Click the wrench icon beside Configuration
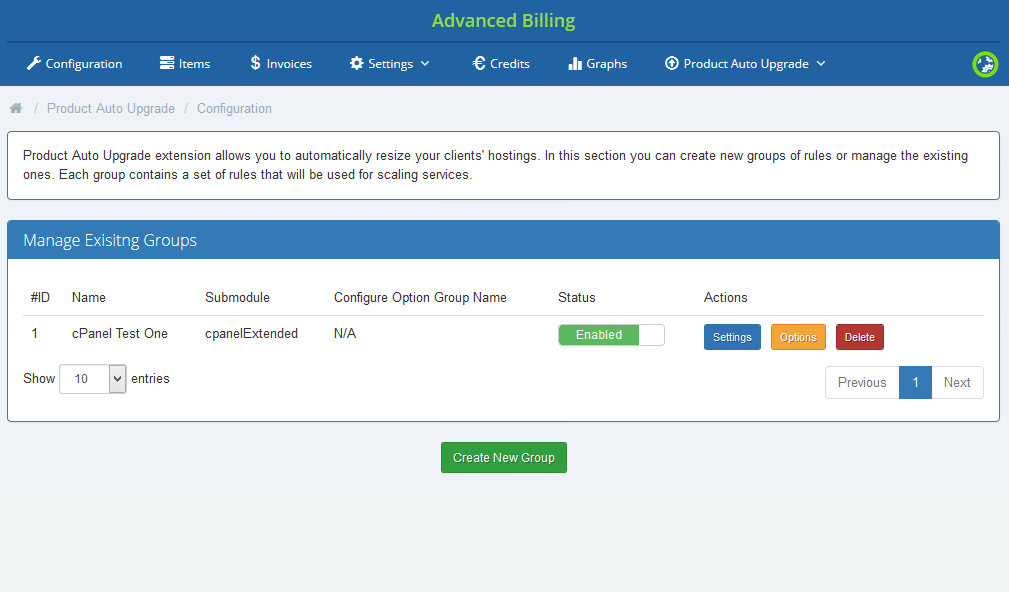 pyautogui.click(x=33, y=64)
